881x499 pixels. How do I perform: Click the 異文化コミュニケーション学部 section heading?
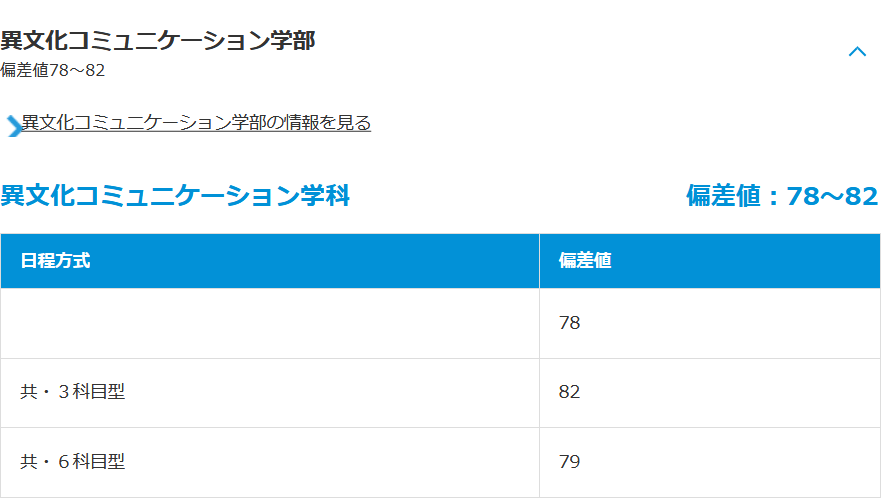[x=158, y=41]
